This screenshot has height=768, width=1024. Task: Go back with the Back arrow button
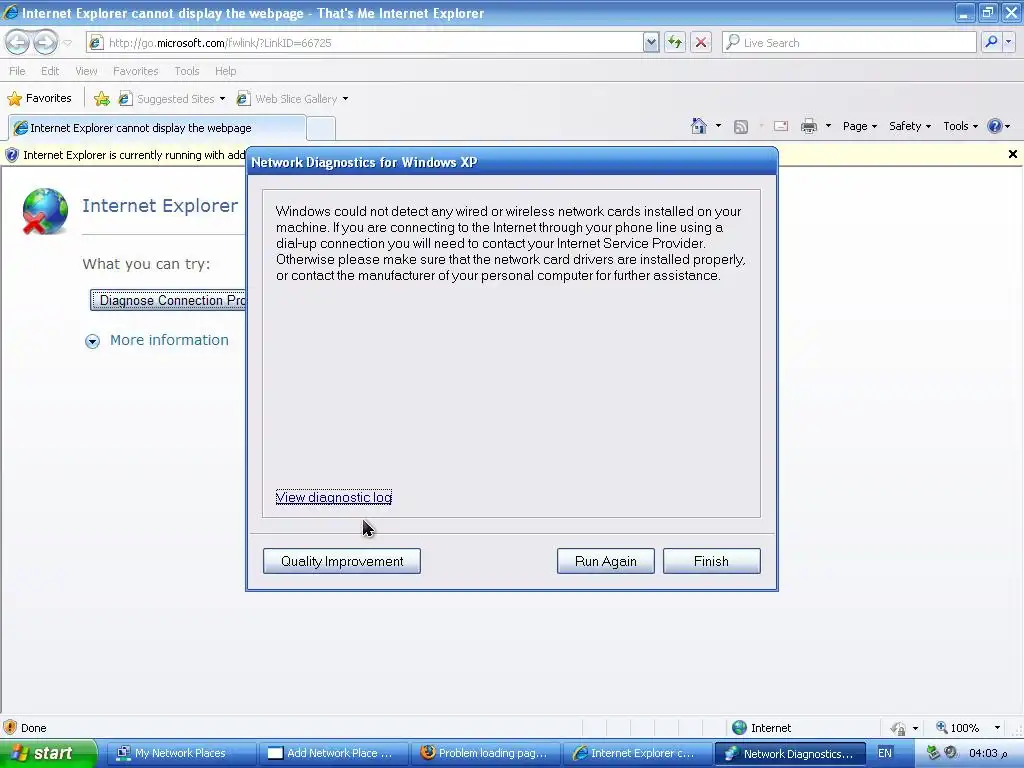click(17, 42)
